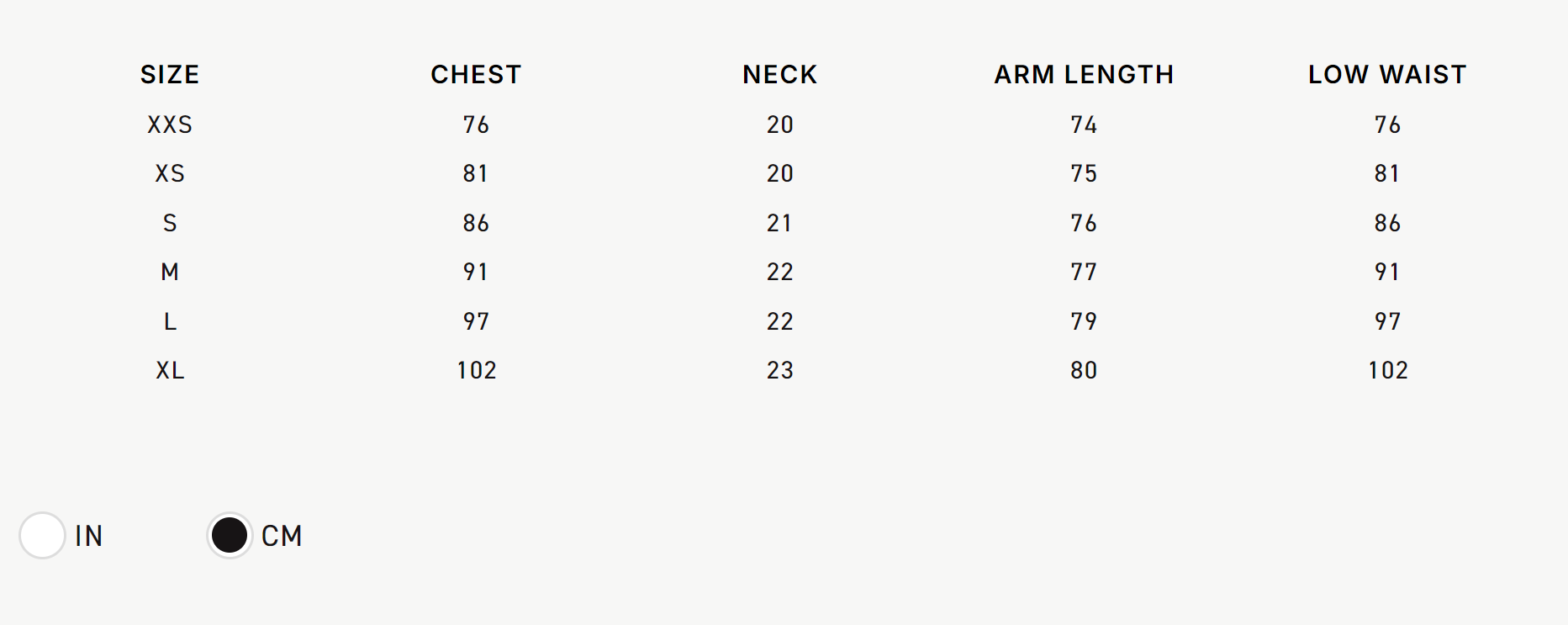Select the XS size row label

click(x=170, y=173)
